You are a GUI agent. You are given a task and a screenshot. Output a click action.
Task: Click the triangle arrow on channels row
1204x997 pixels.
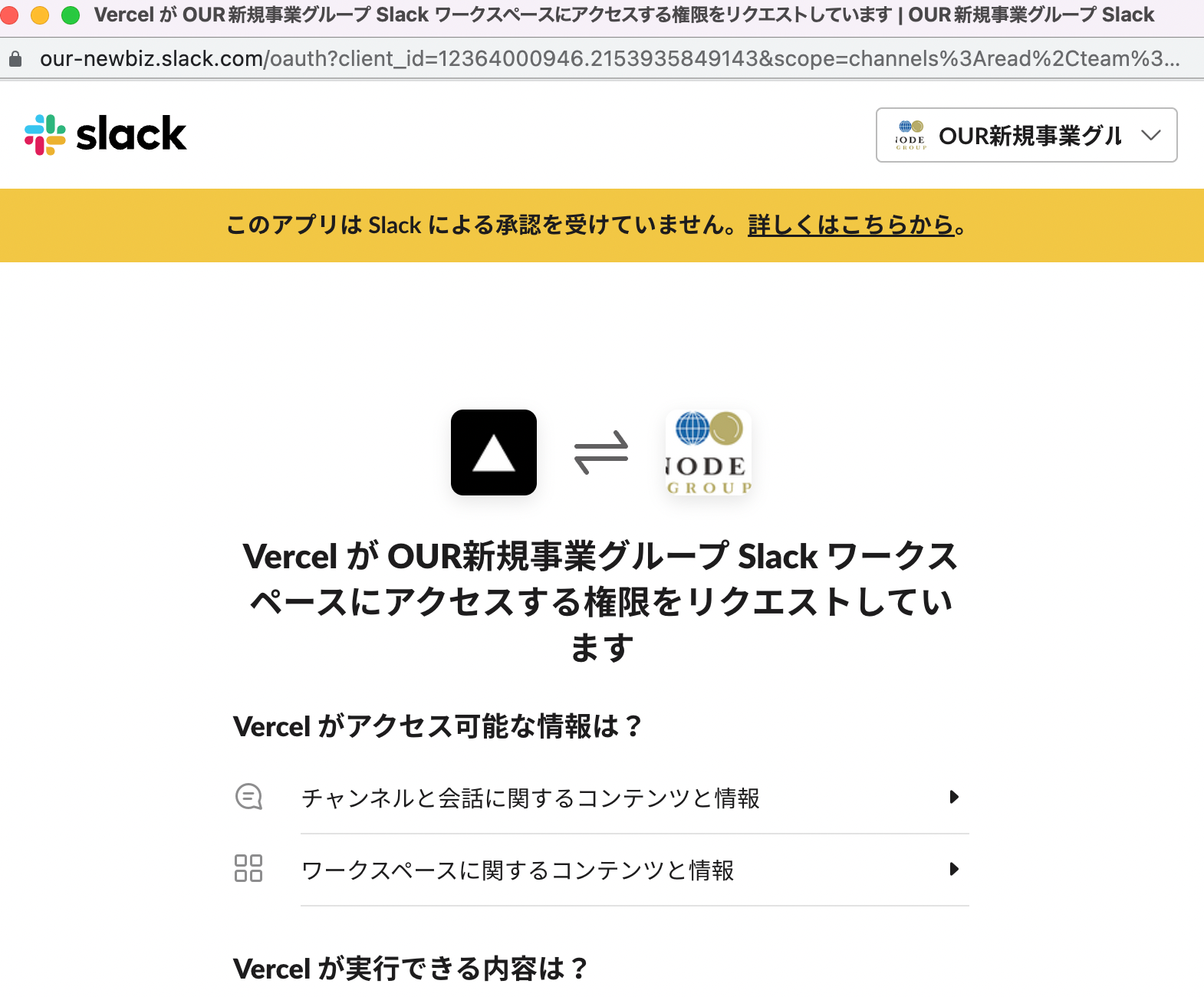(x=954, y=797)
